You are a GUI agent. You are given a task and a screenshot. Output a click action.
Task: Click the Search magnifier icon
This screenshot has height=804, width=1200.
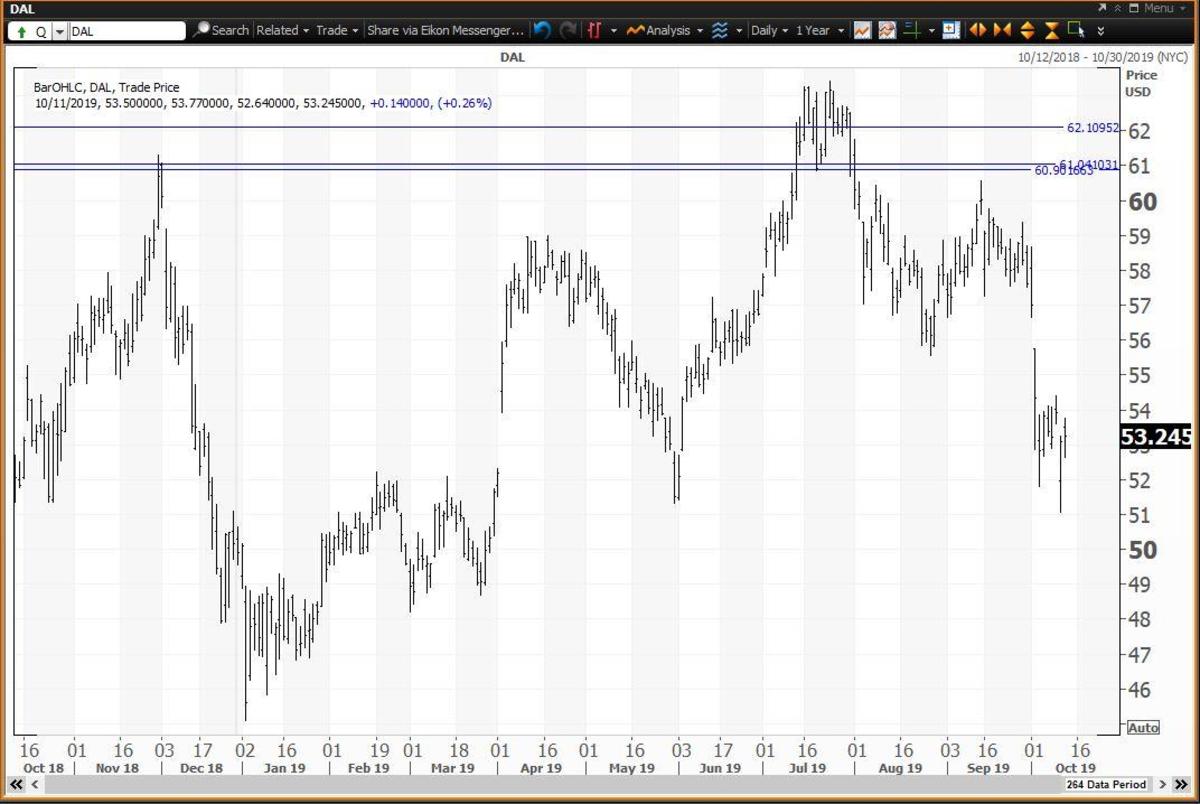[201, 30]
